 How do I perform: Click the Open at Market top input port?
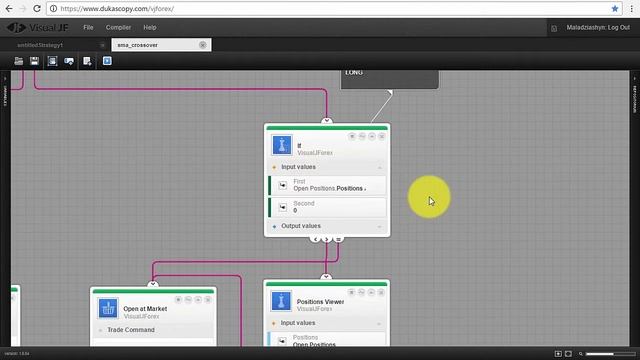coord(153,284)
